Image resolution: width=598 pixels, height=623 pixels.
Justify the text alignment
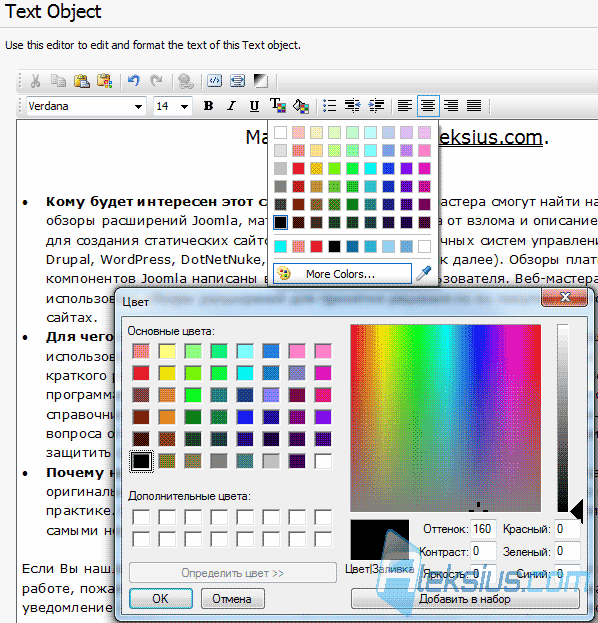click(x=474, y=106)
